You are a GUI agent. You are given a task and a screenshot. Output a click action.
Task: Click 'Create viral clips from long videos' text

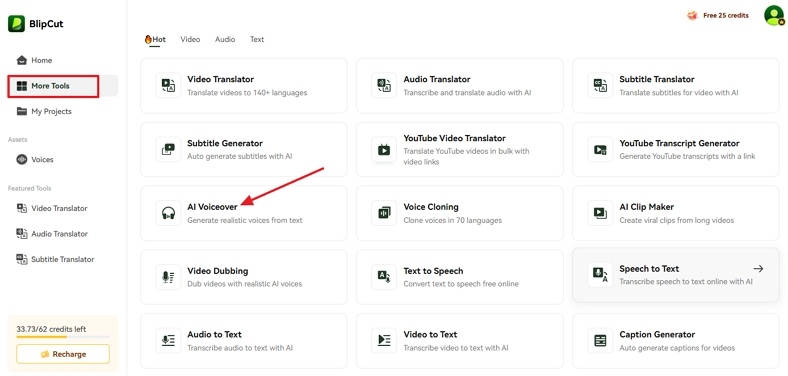tap(676, 220)
